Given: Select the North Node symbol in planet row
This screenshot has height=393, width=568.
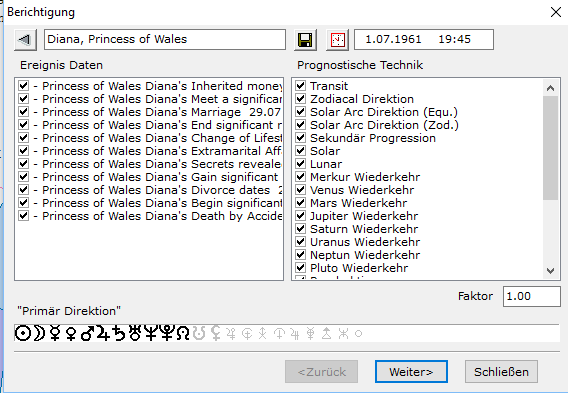Looking at the screenshot, I should 183,334.
